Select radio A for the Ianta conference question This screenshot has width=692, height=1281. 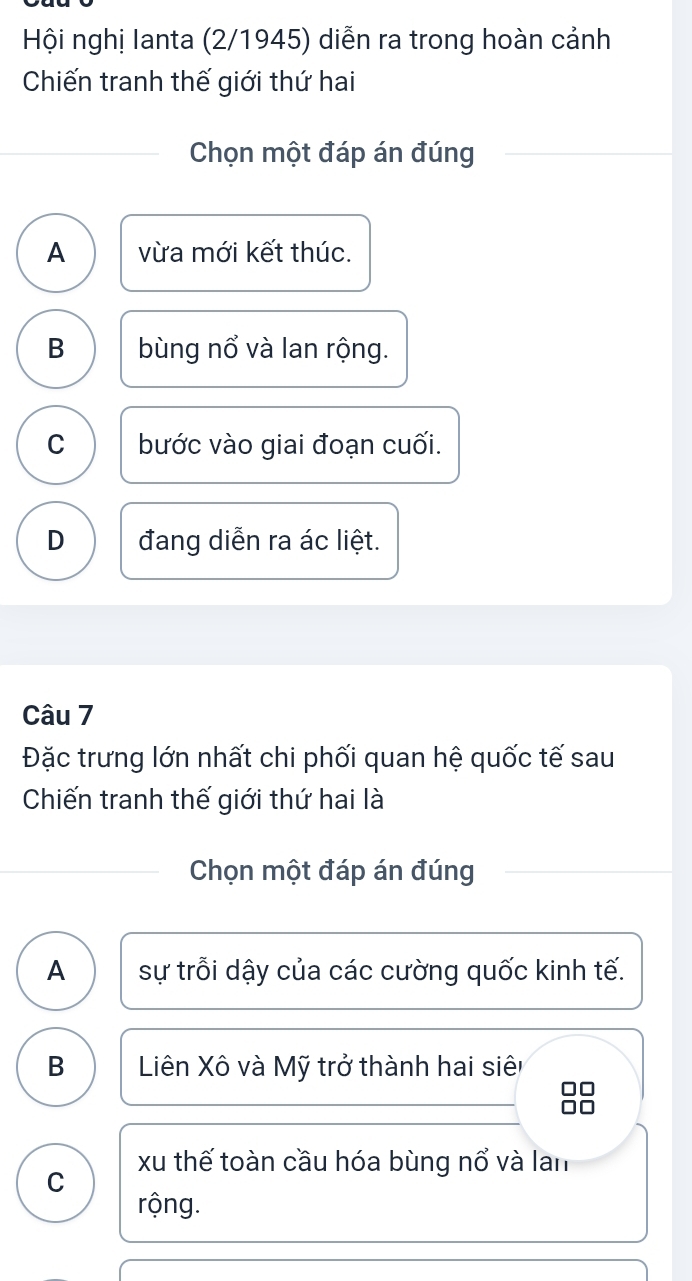pos(57,253)
